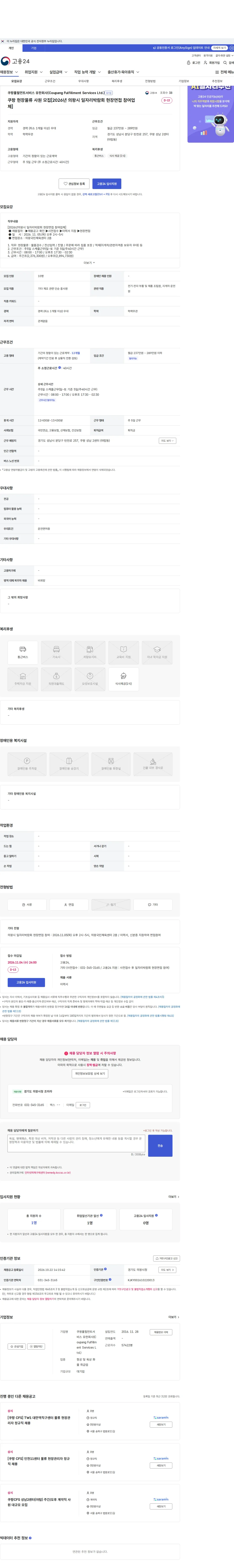Open 사람인 job listing 쿠팡 CFS TW1 대전

39,1421
